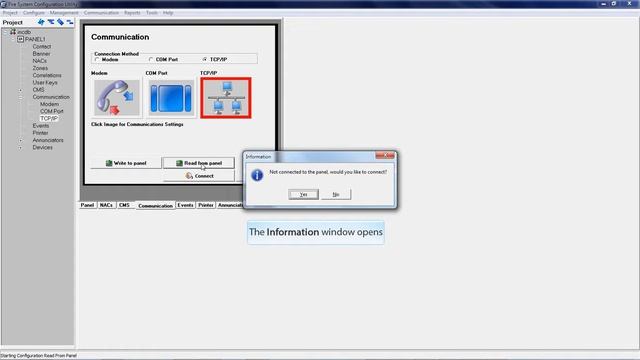Switch to the CMS tab
640x360 pixels.
[x=124, y=205]
